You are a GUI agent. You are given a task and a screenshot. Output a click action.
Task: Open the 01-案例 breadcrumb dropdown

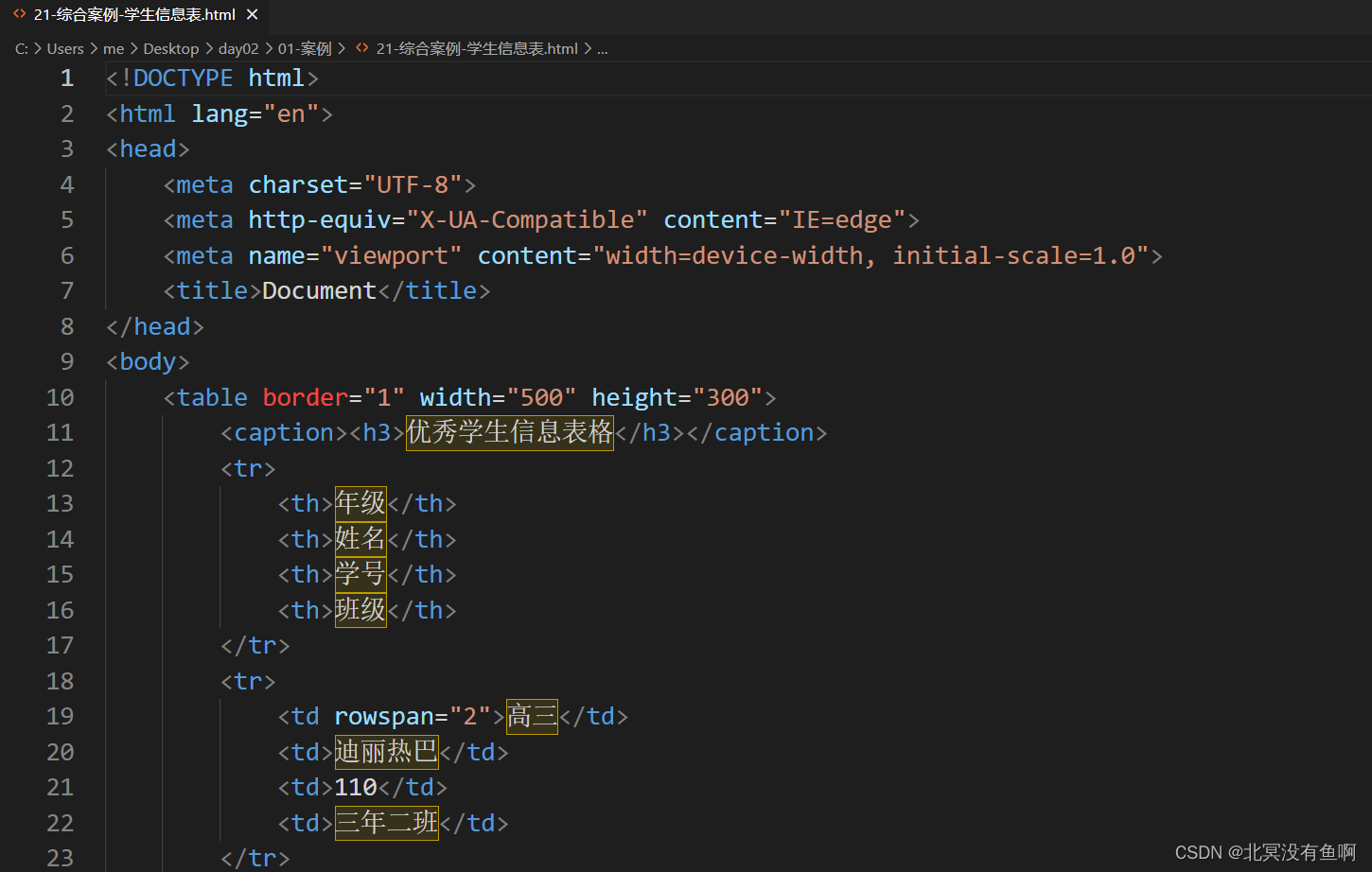(305, 48)
